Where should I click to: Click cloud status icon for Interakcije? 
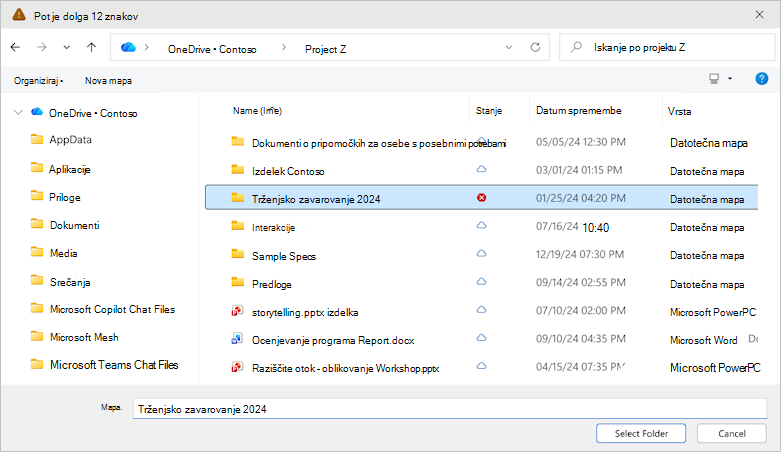[x=481, y=225]
